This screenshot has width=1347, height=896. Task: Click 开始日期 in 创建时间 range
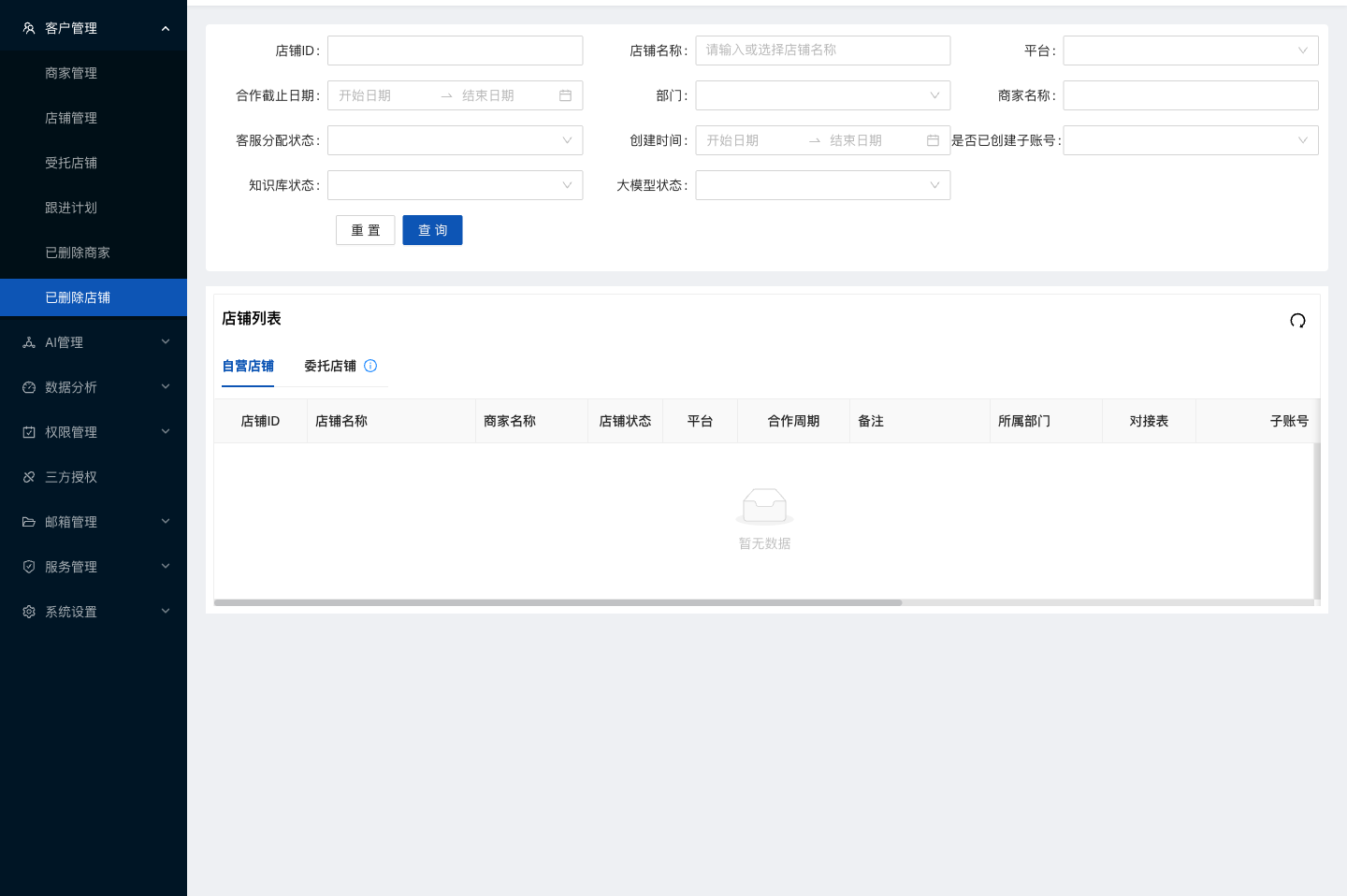(x=732, y=140)
